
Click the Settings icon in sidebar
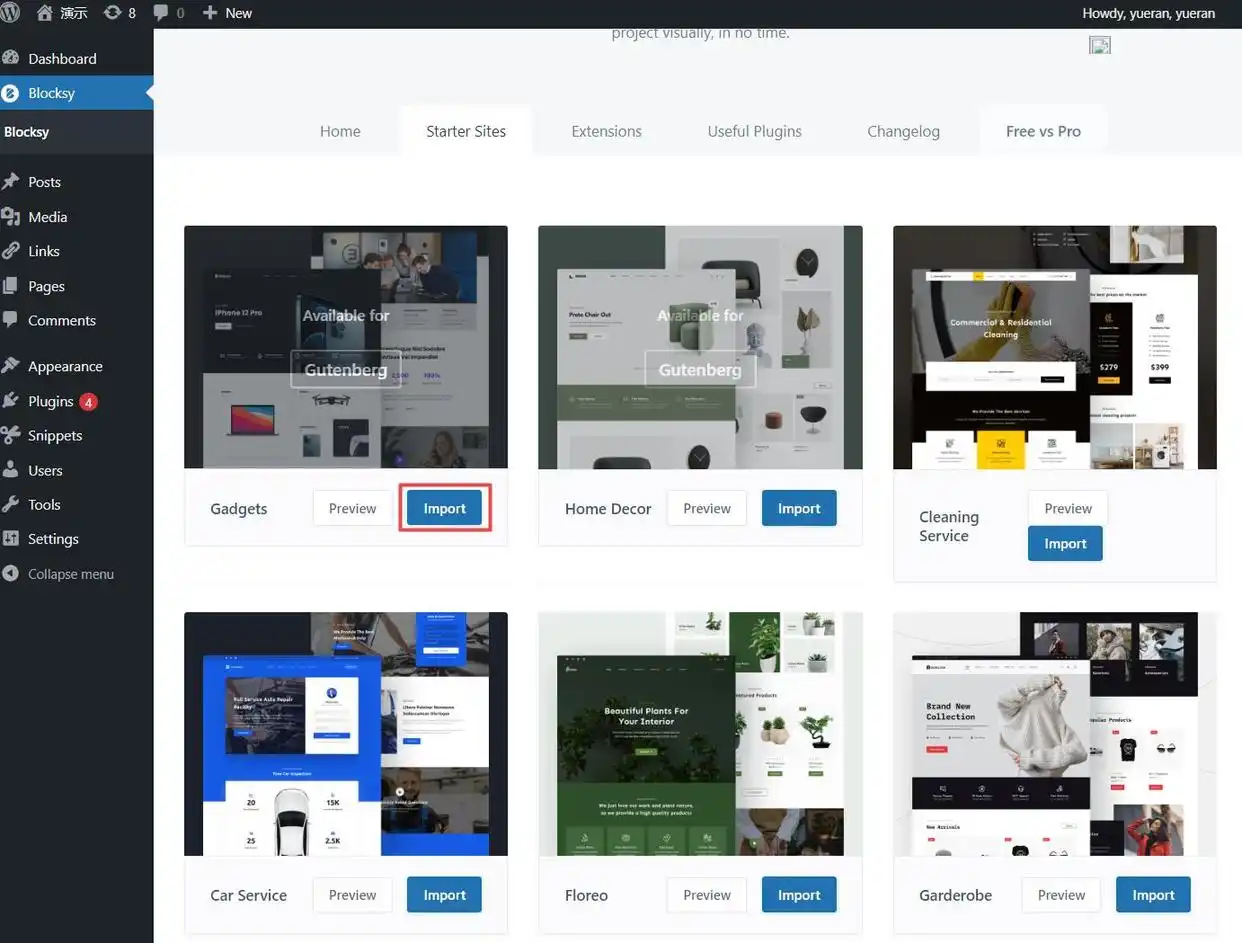11,539
